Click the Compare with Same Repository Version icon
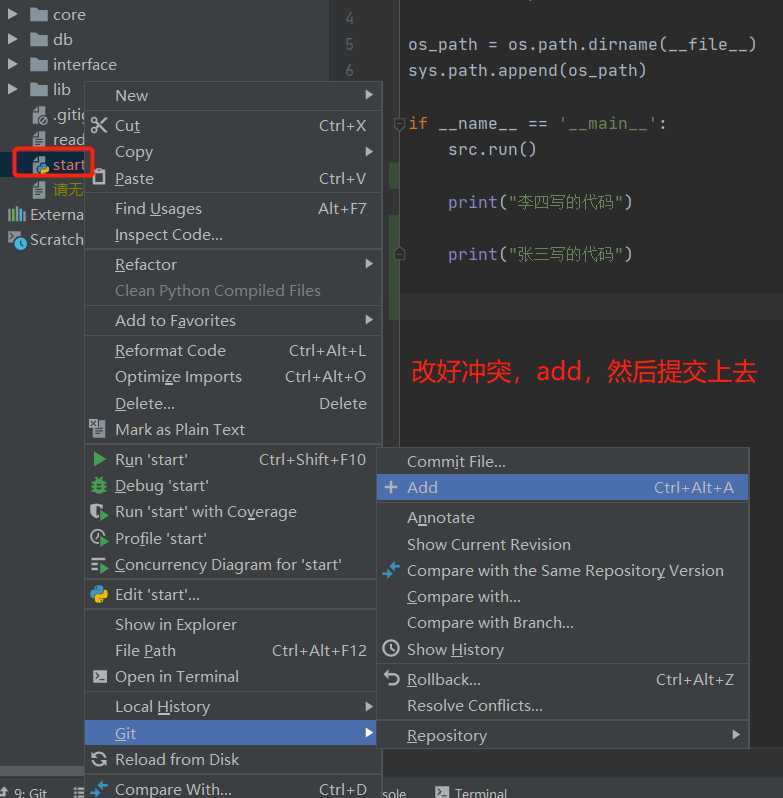This screenshot has width=783, height=798. click(x=391, y=570)
